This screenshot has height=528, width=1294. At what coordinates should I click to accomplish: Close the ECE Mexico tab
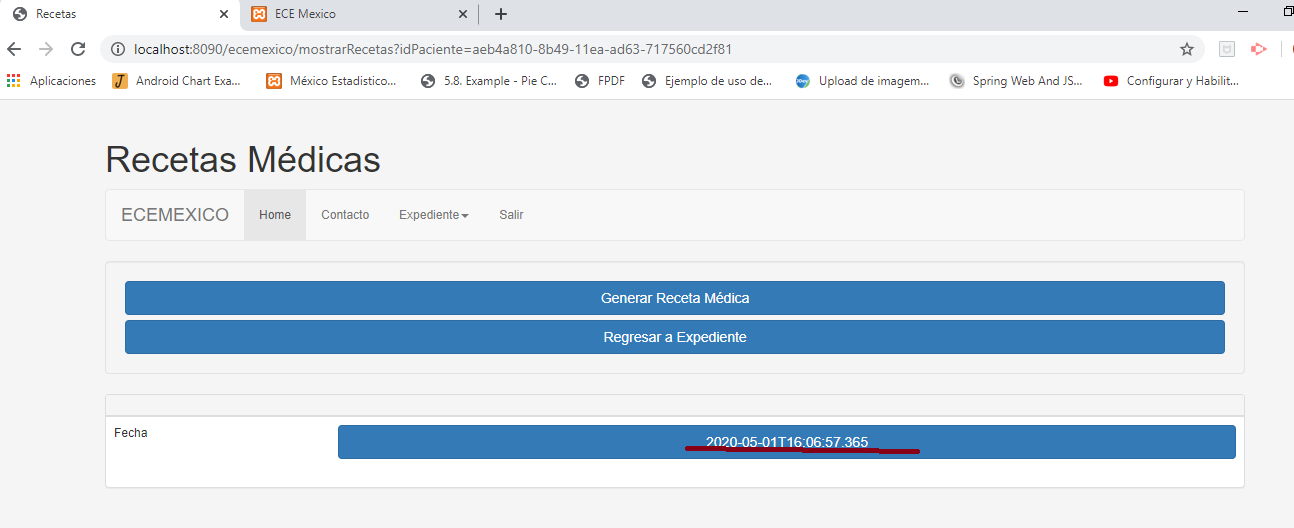(x=463, y=14)
